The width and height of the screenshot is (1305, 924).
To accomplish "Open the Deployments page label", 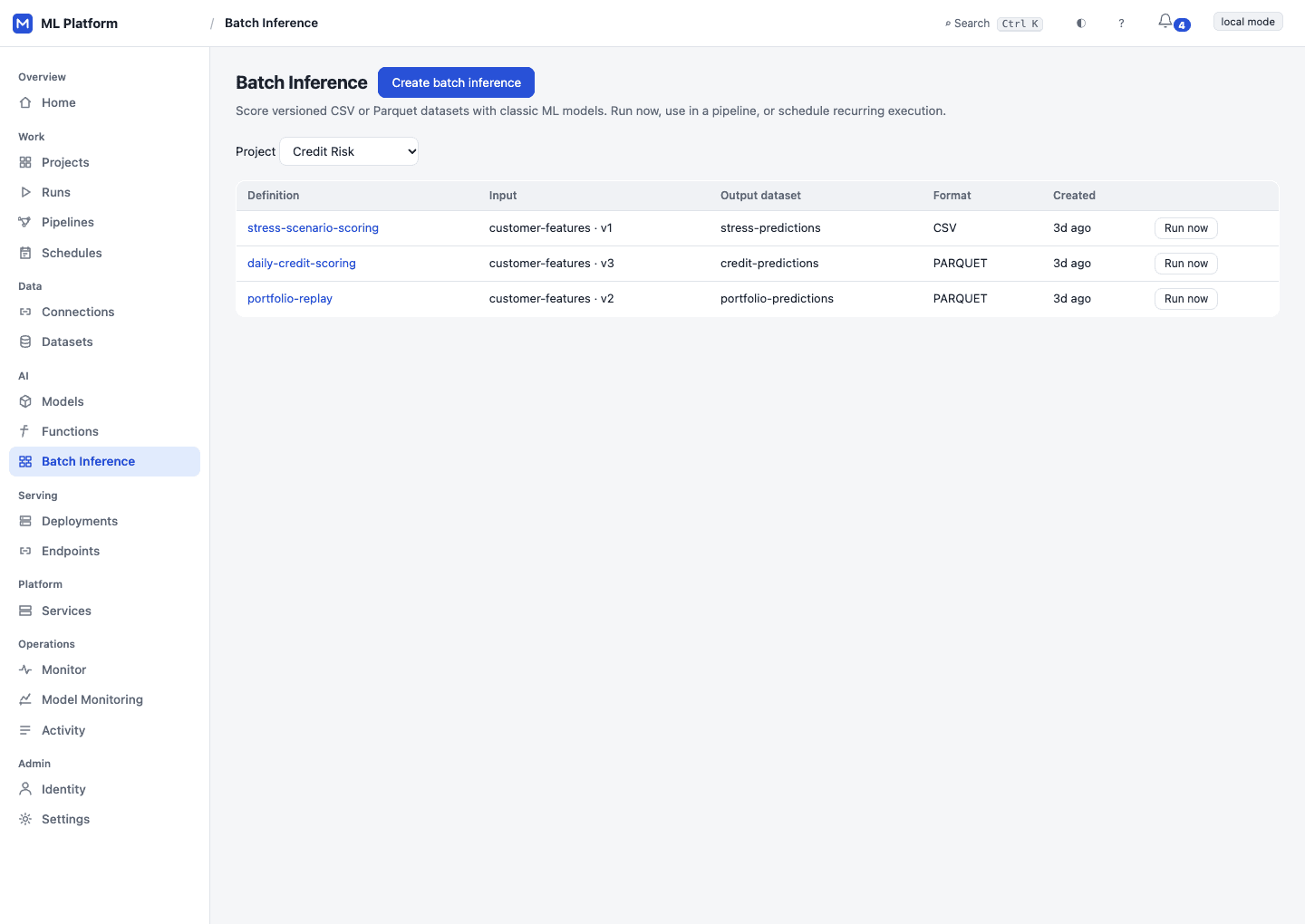I will (80, 521).
